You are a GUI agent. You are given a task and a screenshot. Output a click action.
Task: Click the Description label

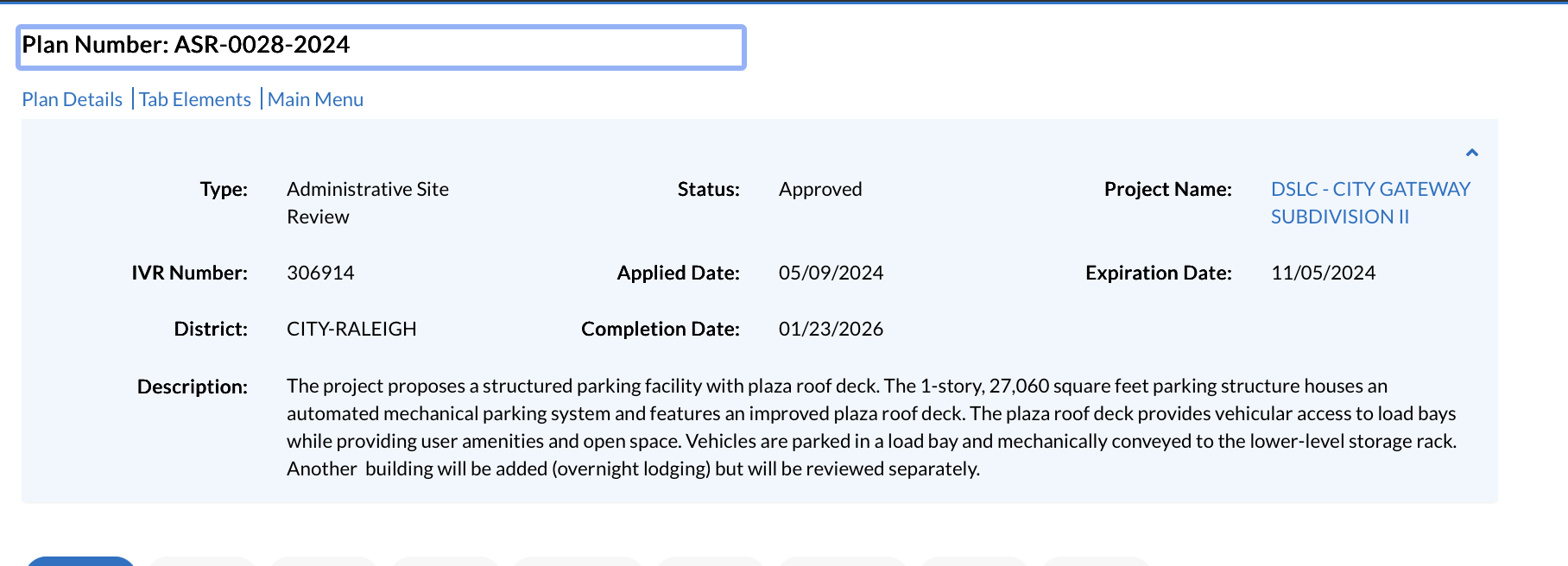click(x=193, y=387)
